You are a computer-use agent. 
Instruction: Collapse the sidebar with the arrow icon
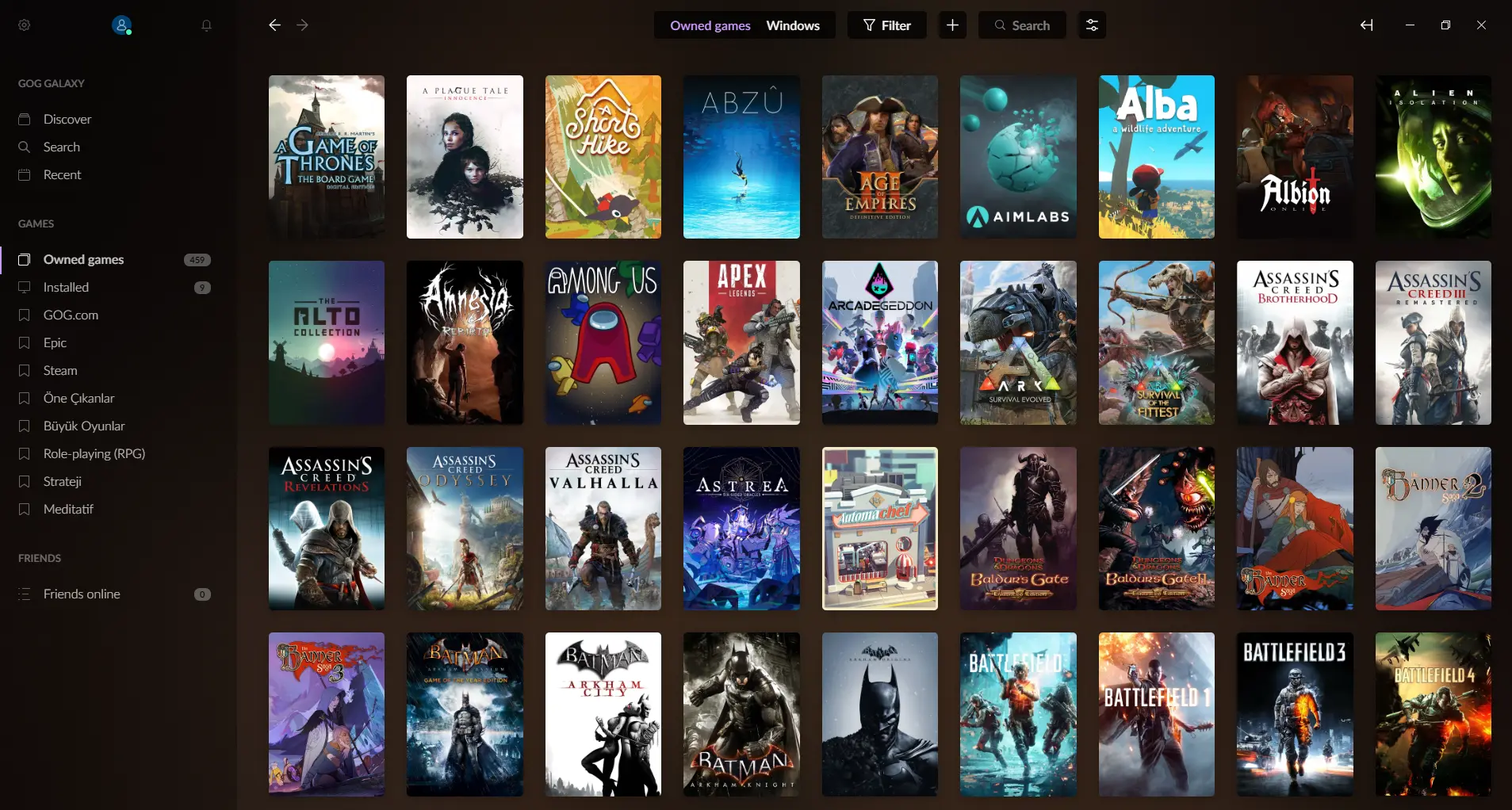pyautogui.click(x=1367, y=25)
